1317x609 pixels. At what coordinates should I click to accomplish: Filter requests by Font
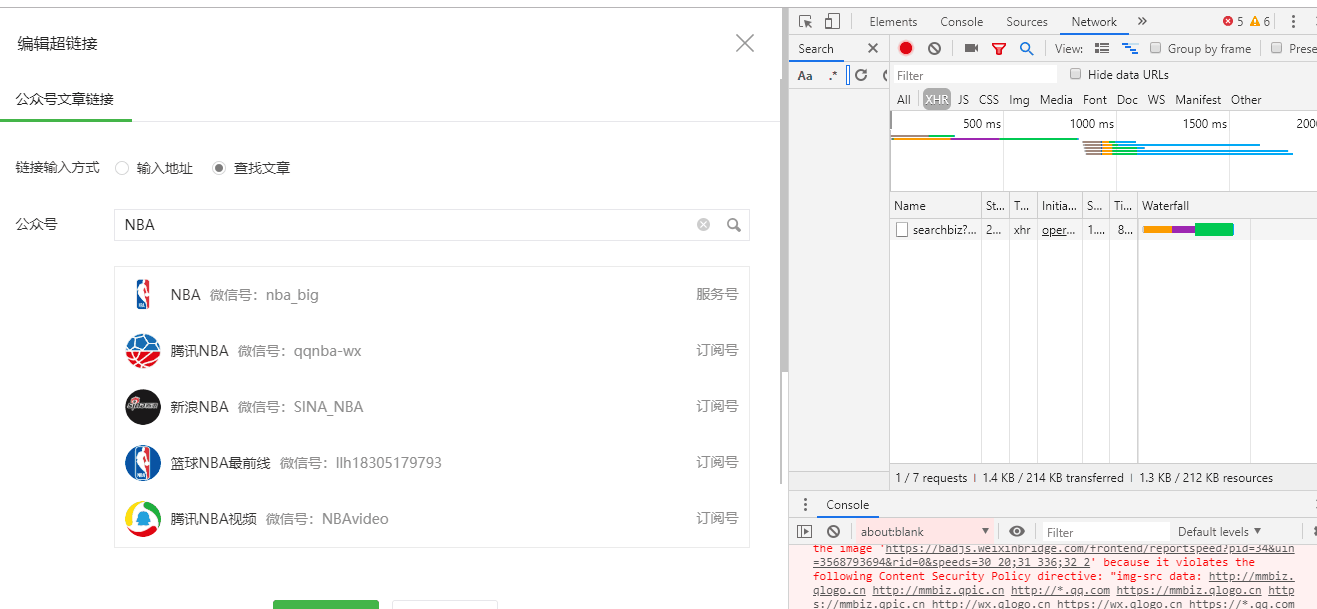tap(1095, 100)
